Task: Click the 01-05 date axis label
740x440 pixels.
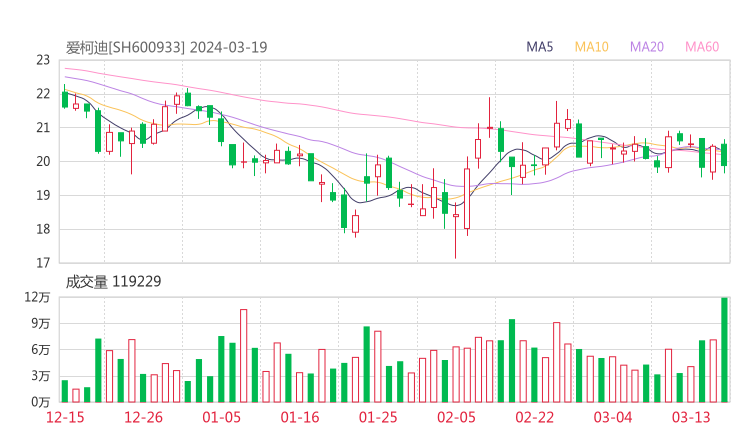Action: click(221, 417)
